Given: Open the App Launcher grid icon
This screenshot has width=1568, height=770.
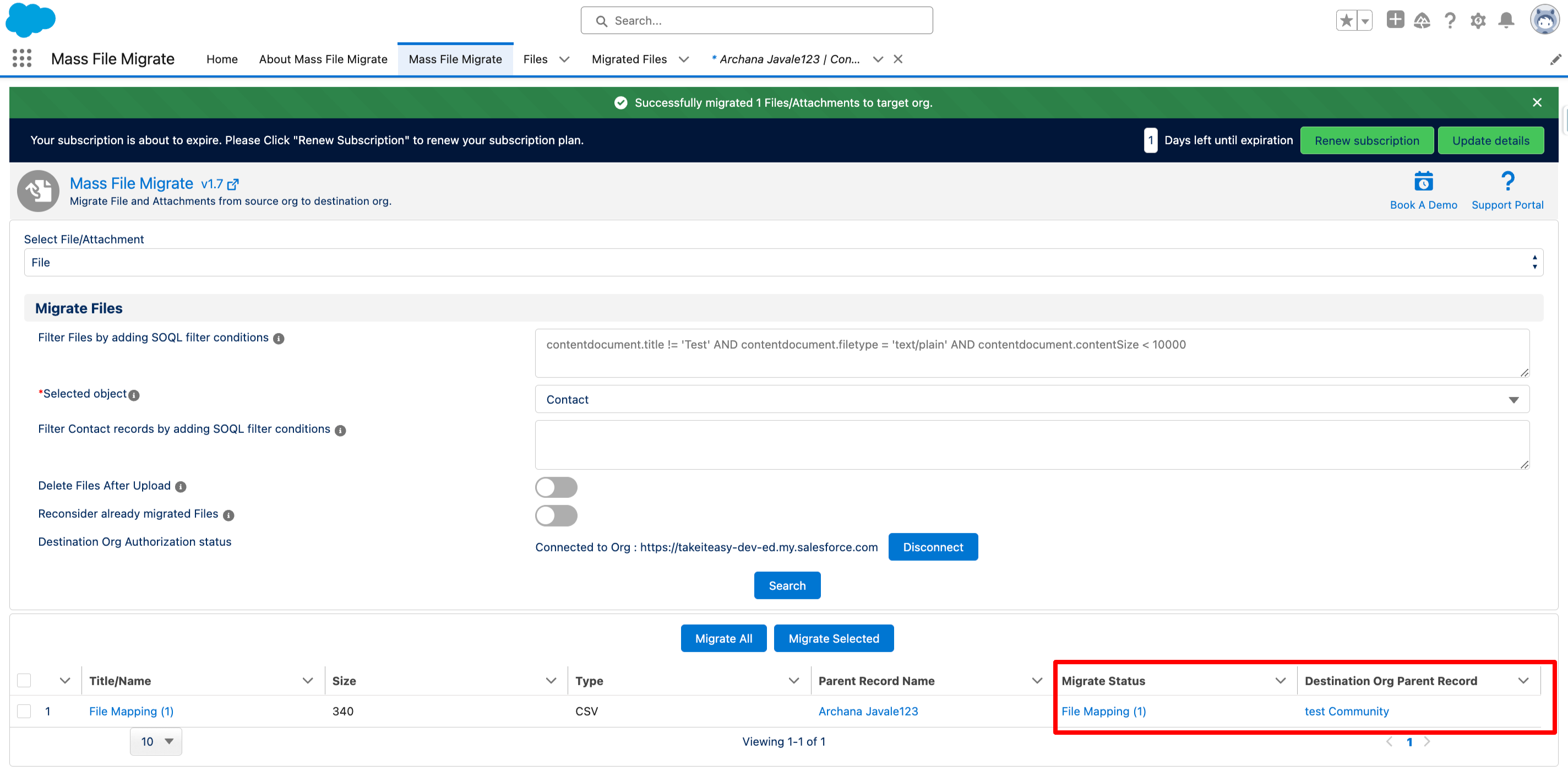Looking at the screenshot, I should point(22,58).
